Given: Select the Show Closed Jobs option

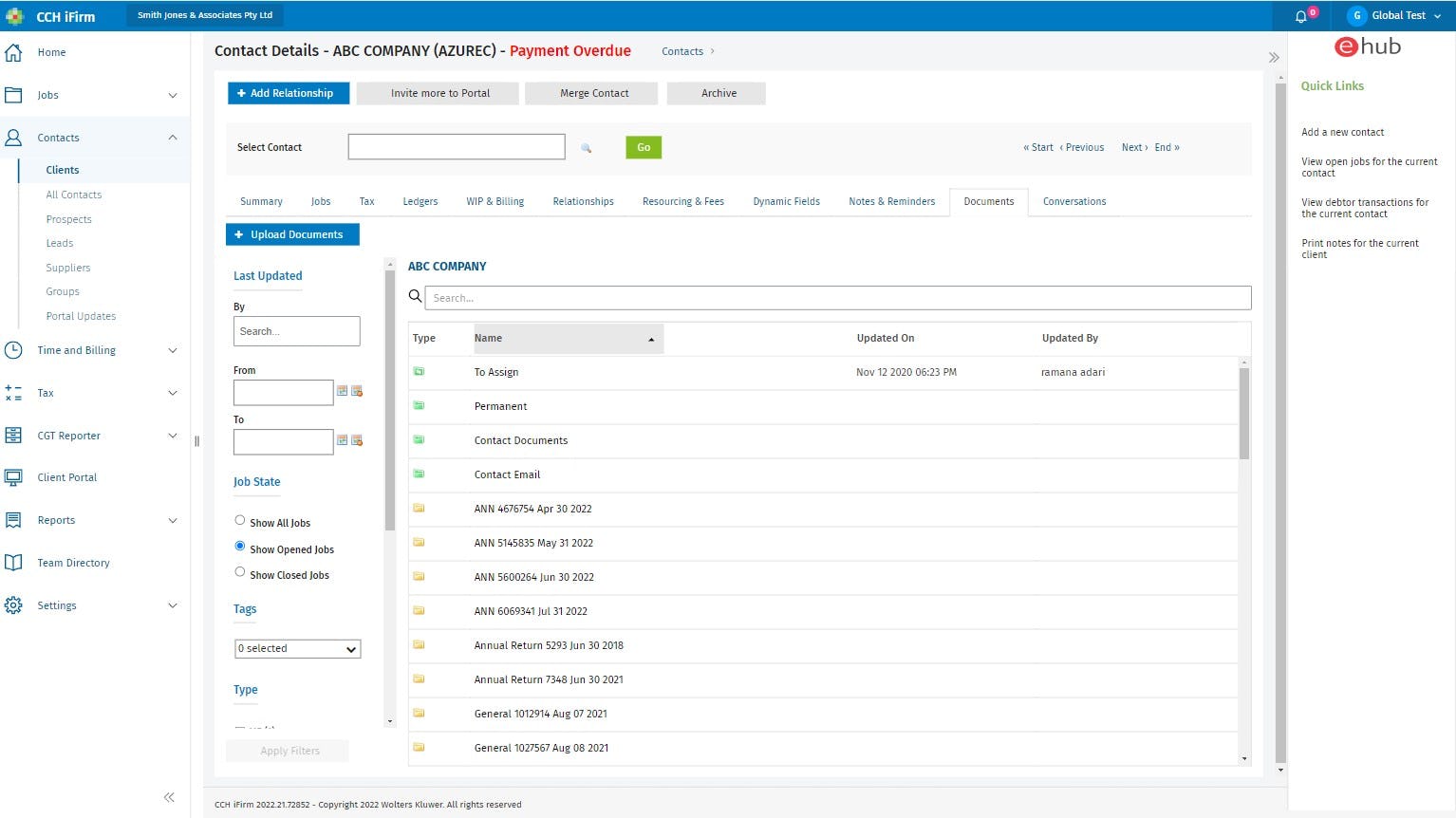Looking at the screenshot, I should [x=240, y=571].
